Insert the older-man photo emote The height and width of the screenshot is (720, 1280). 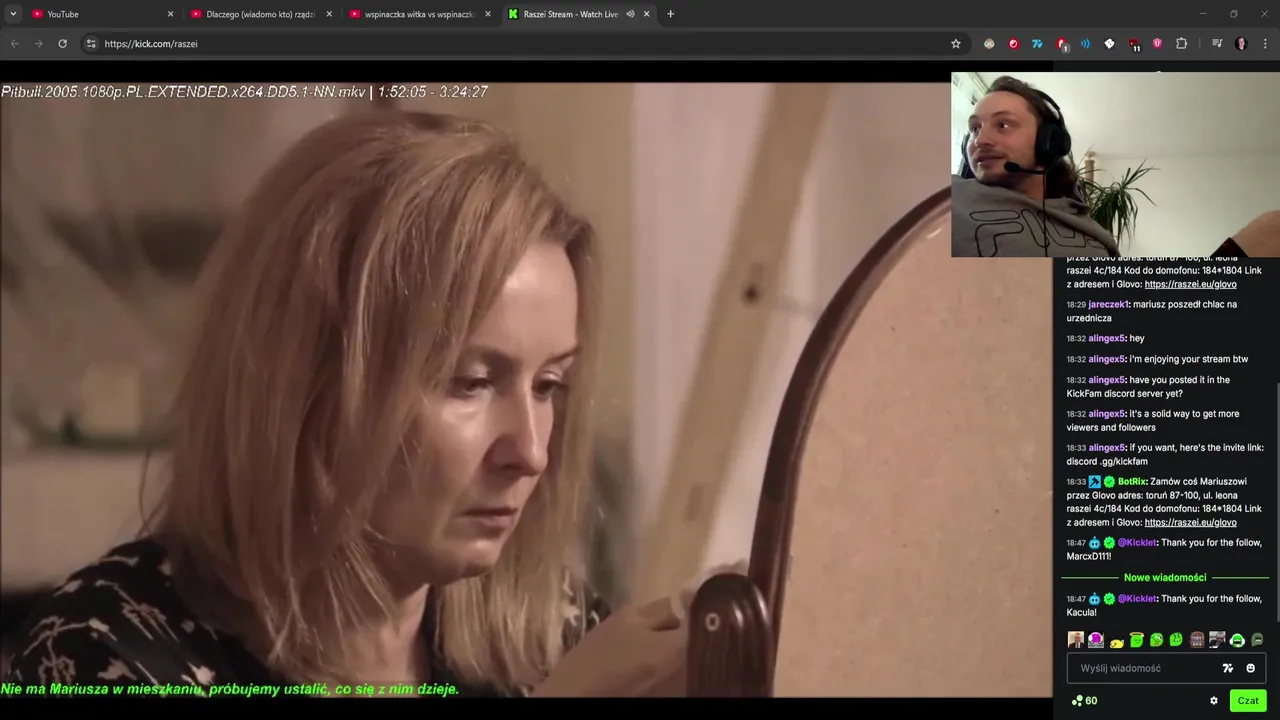click(x=1217, y=640)
